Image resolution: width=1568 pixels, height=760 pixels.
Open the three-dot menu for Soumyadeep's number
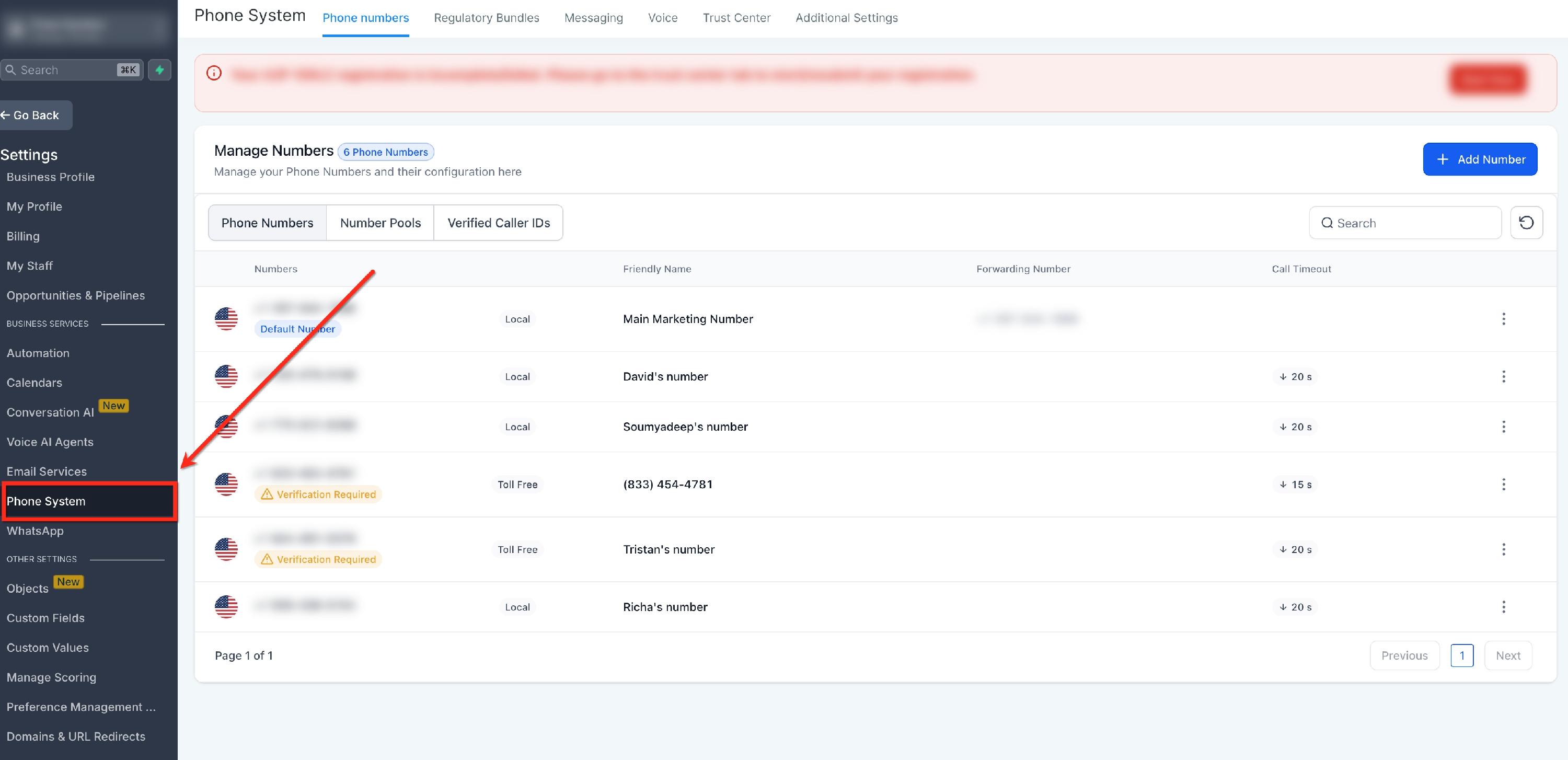(x=1504, y=427)
